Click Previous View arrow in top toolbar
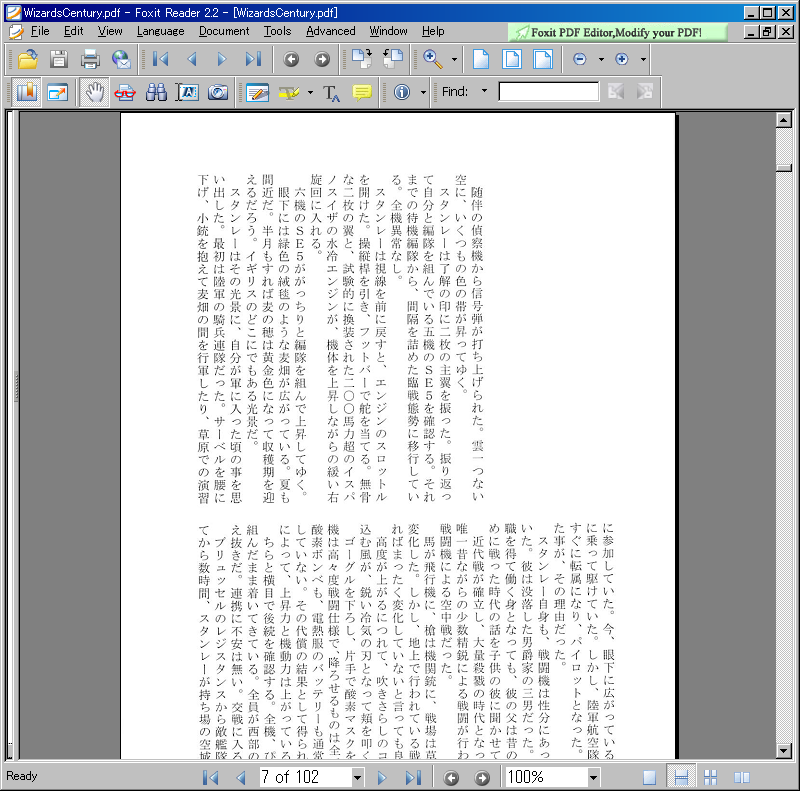The height and width of the screenshot is (791, 800). click(291, 60)
